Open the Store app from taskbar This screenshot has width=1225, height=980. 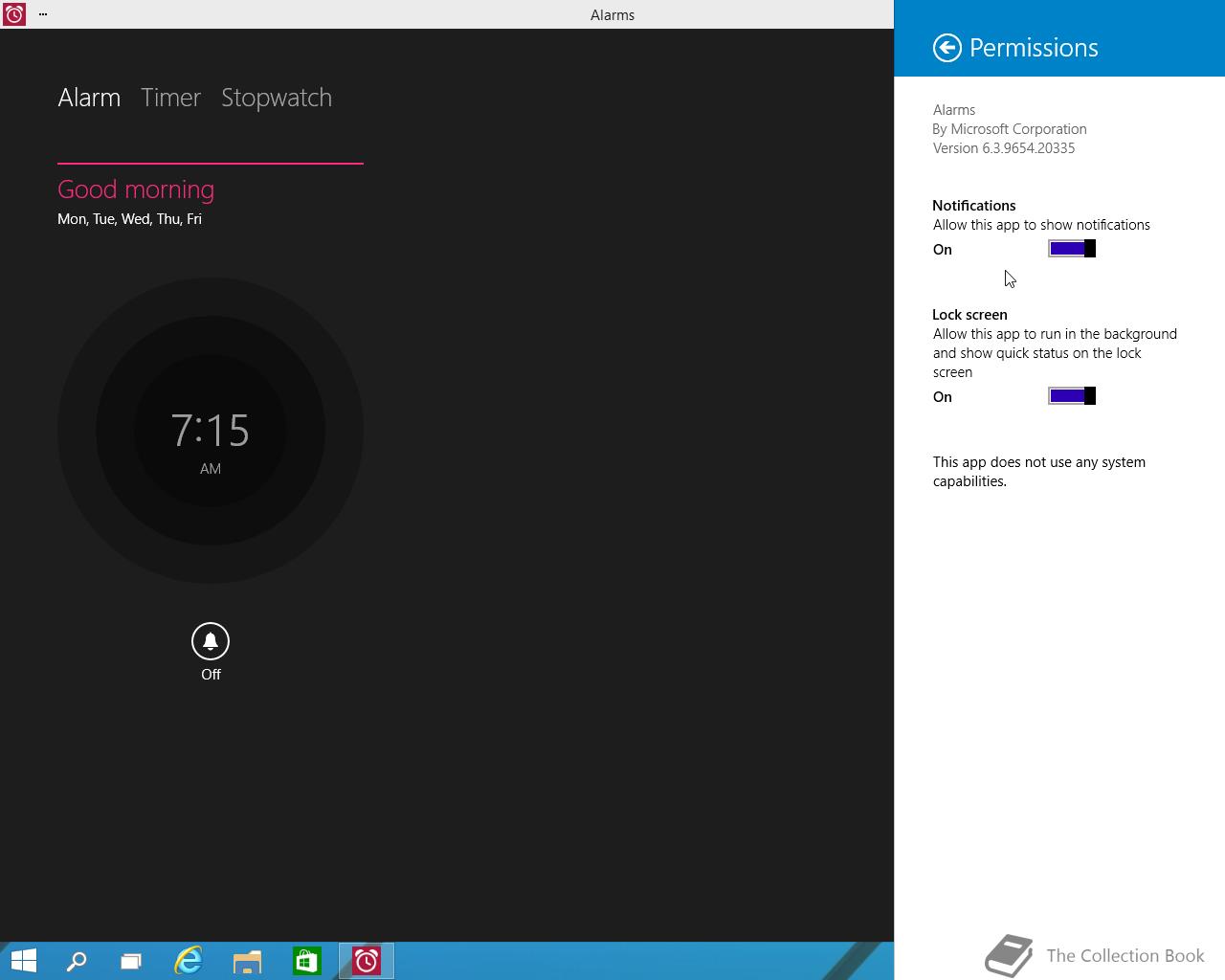pyautogui.click(x=306, y=961)
